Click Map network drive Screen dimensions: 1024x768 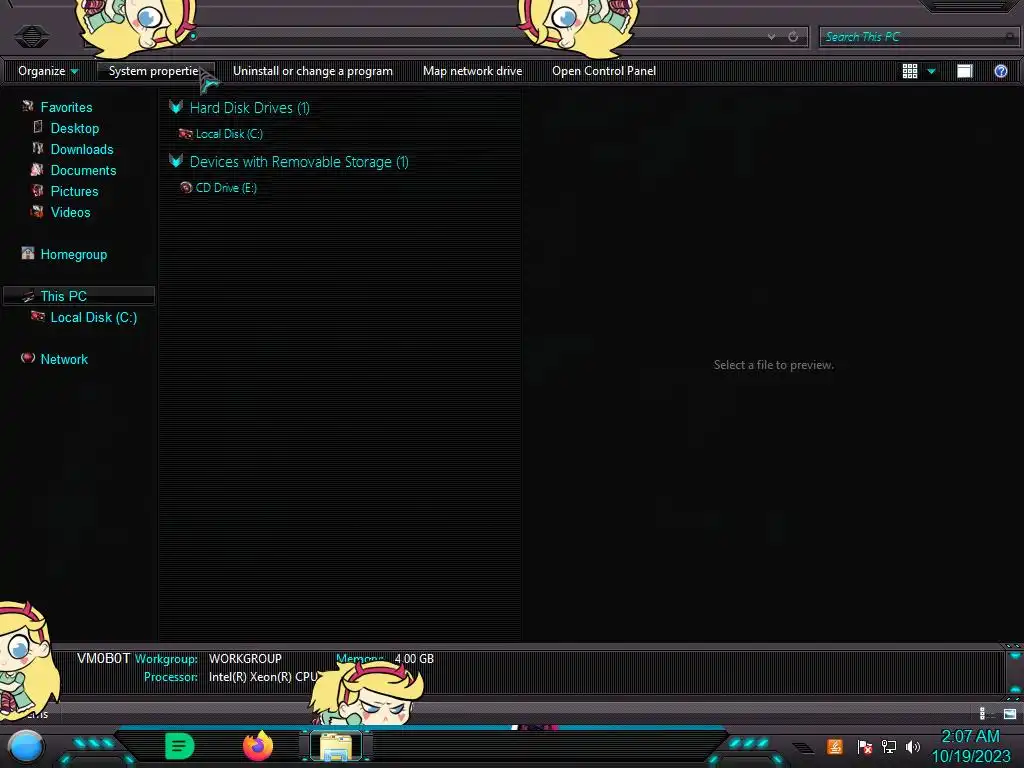click(472, 71)
